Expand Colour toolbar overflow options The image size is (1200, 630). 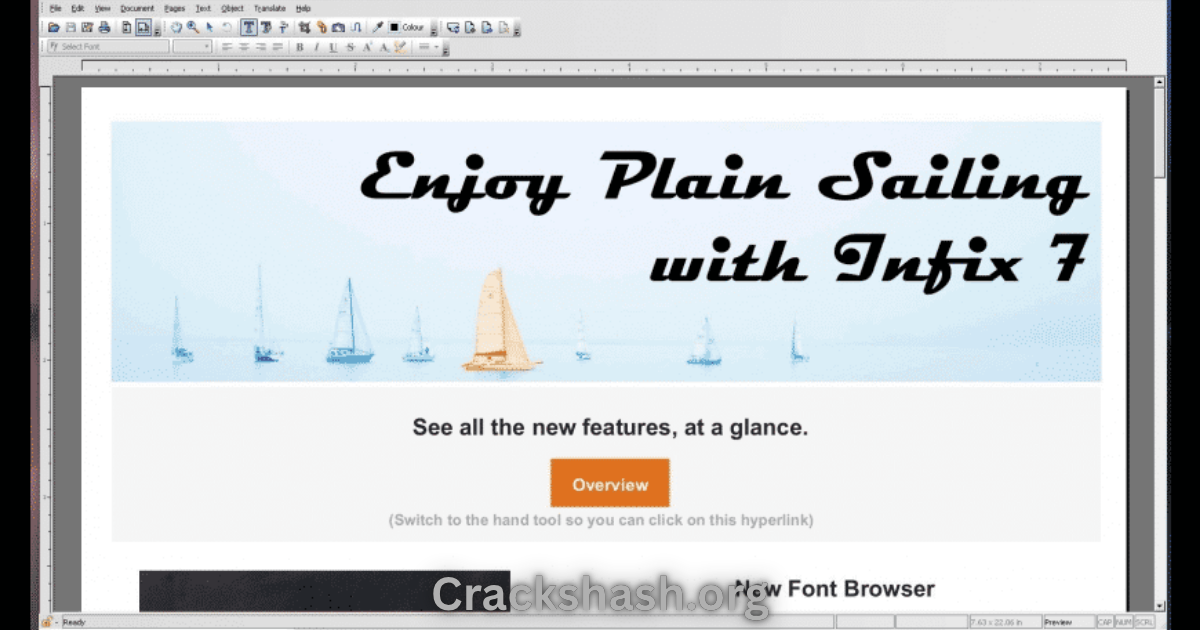tap(434, 31)
